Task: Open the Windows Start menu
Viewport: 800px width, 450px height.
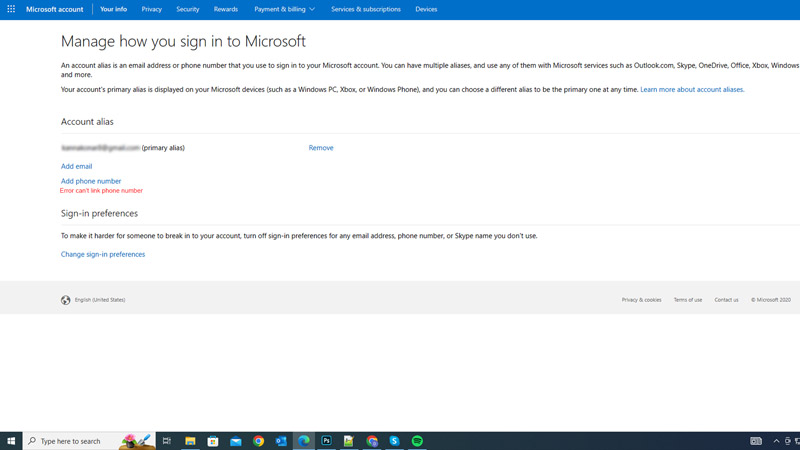Action: [x=11, y=441]
